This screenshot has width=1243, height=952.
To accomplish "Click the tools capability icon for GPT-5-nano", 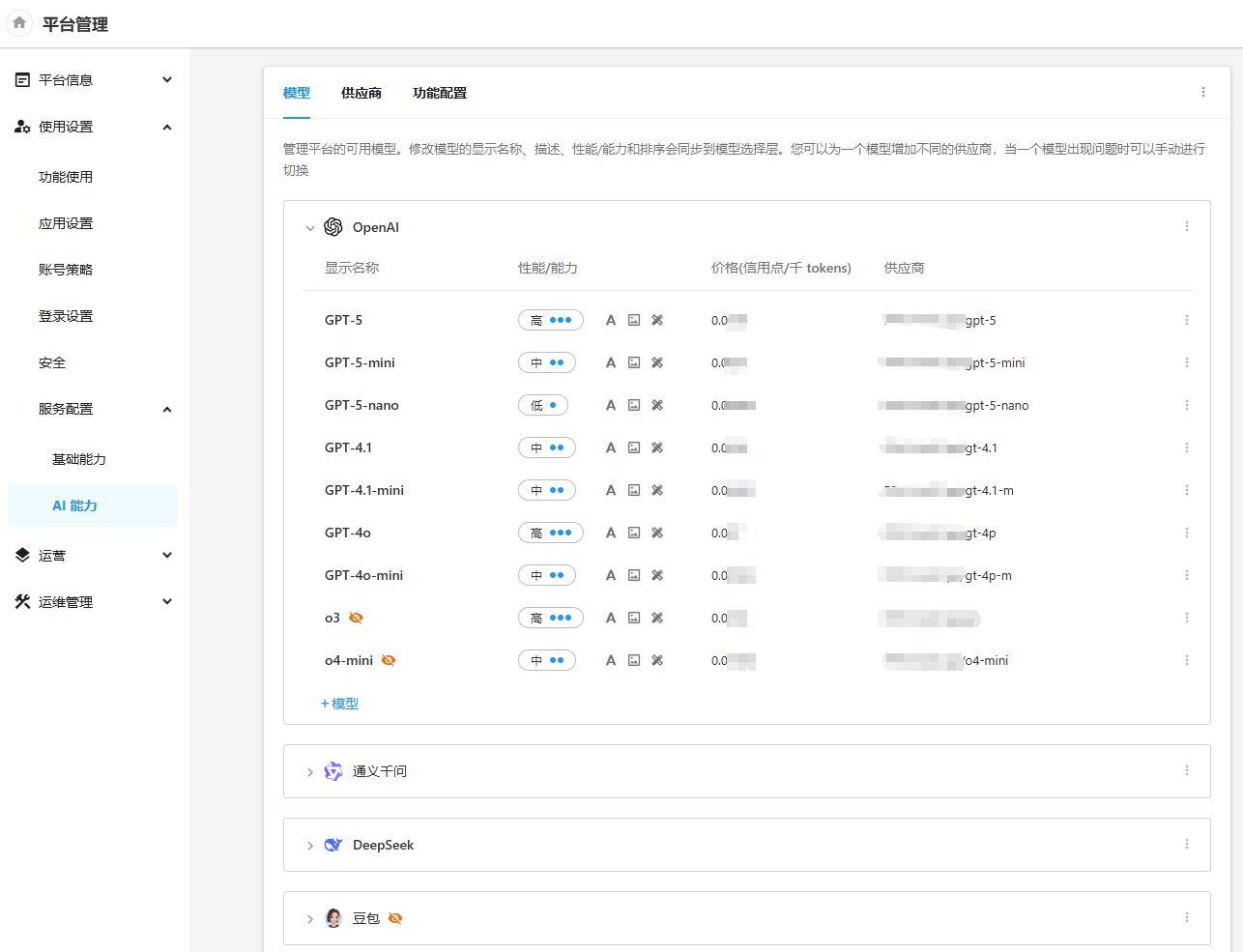I will coord(657,405).
